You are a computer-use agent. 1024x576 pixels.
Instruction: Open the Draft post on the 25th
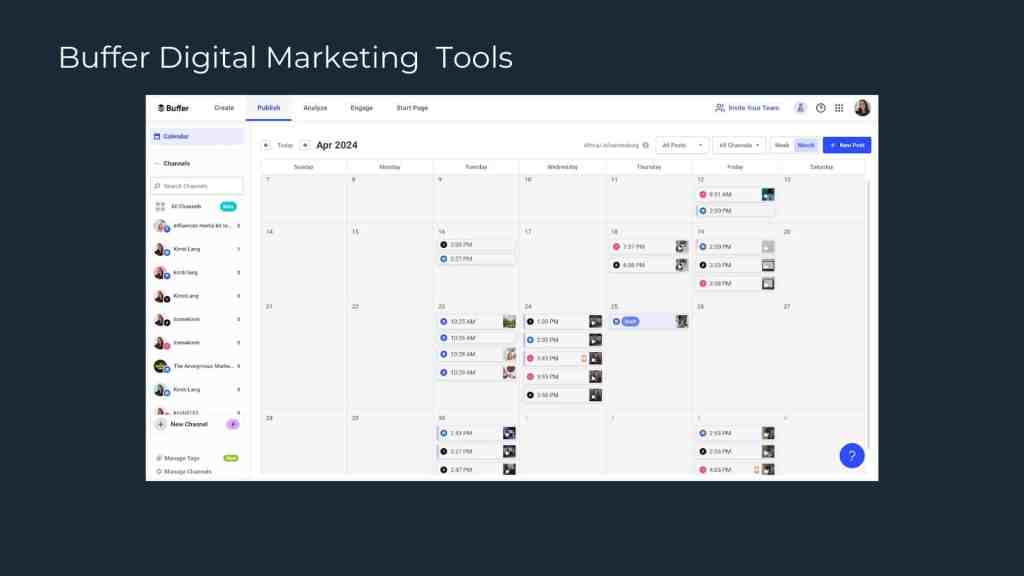pos(648,321)
